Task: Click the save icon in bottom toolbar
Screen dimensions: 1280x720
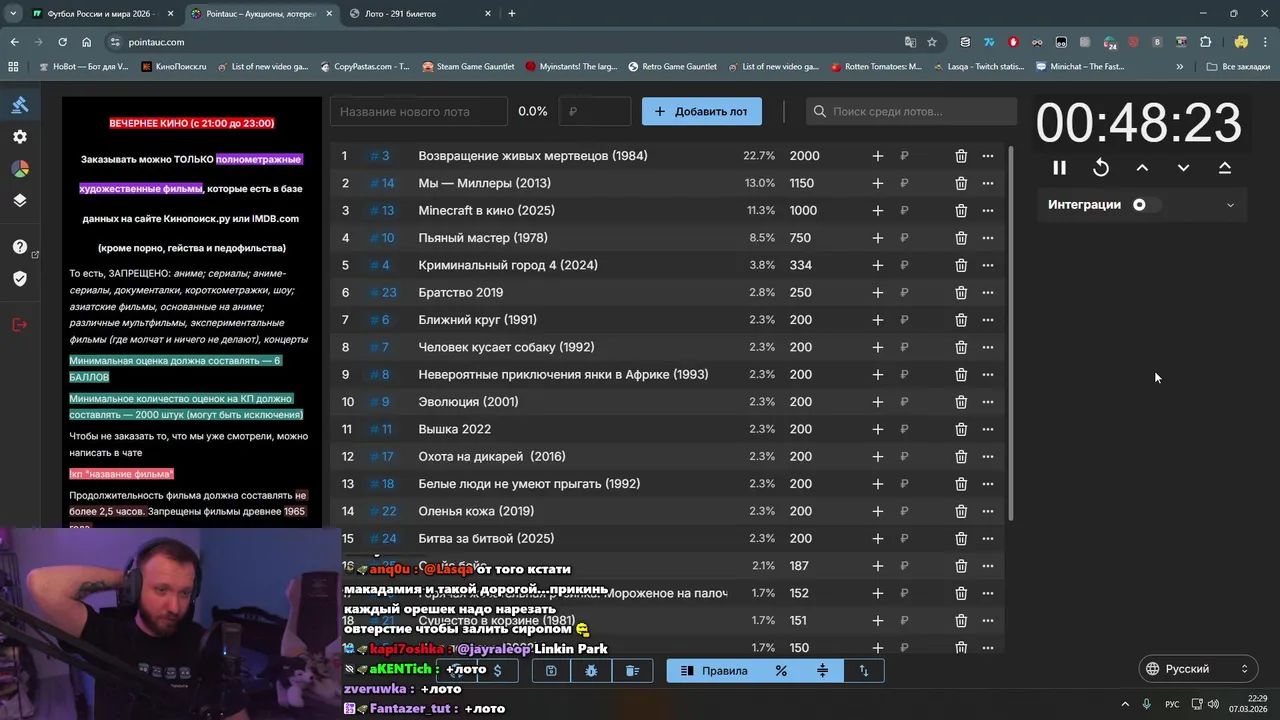Action: 551,671
